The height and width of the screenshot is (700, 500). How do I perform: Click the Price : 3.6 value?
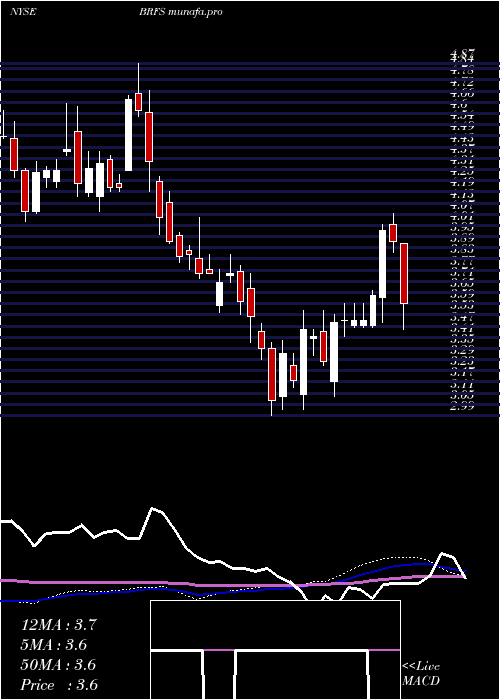click(59, 685)
